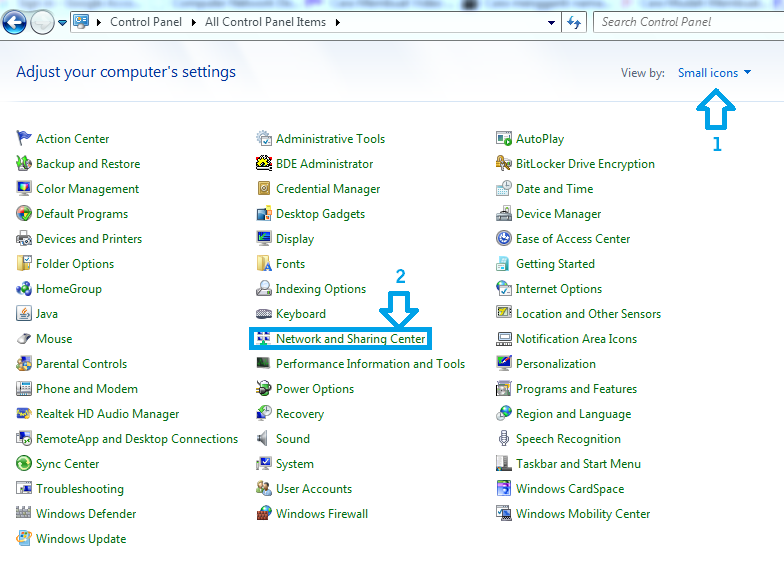Click the Region and Language globe icon
This screenshot has height=564, width=784.
(504, 413)
